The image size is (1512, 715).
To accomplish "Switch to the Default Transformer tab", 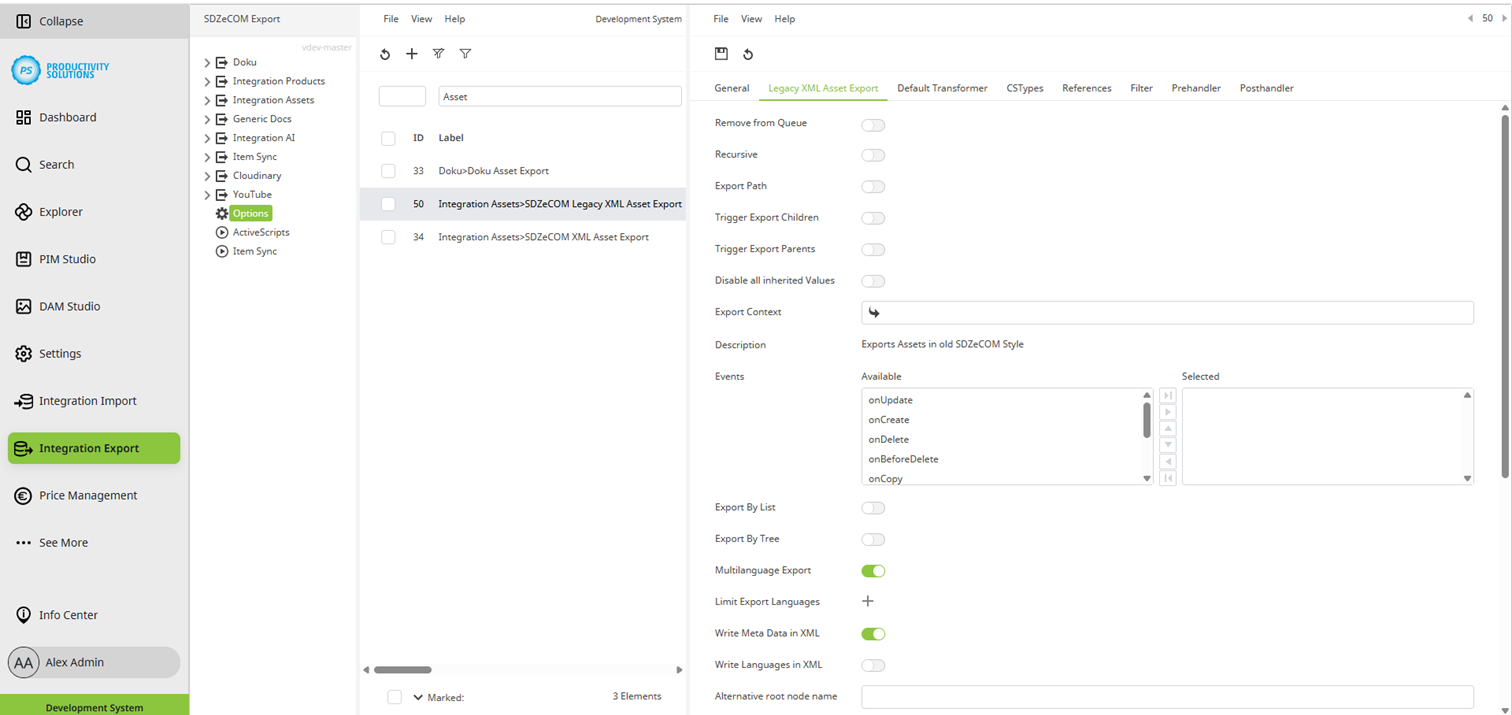I will pyautogui.click(x=941, y=88).
